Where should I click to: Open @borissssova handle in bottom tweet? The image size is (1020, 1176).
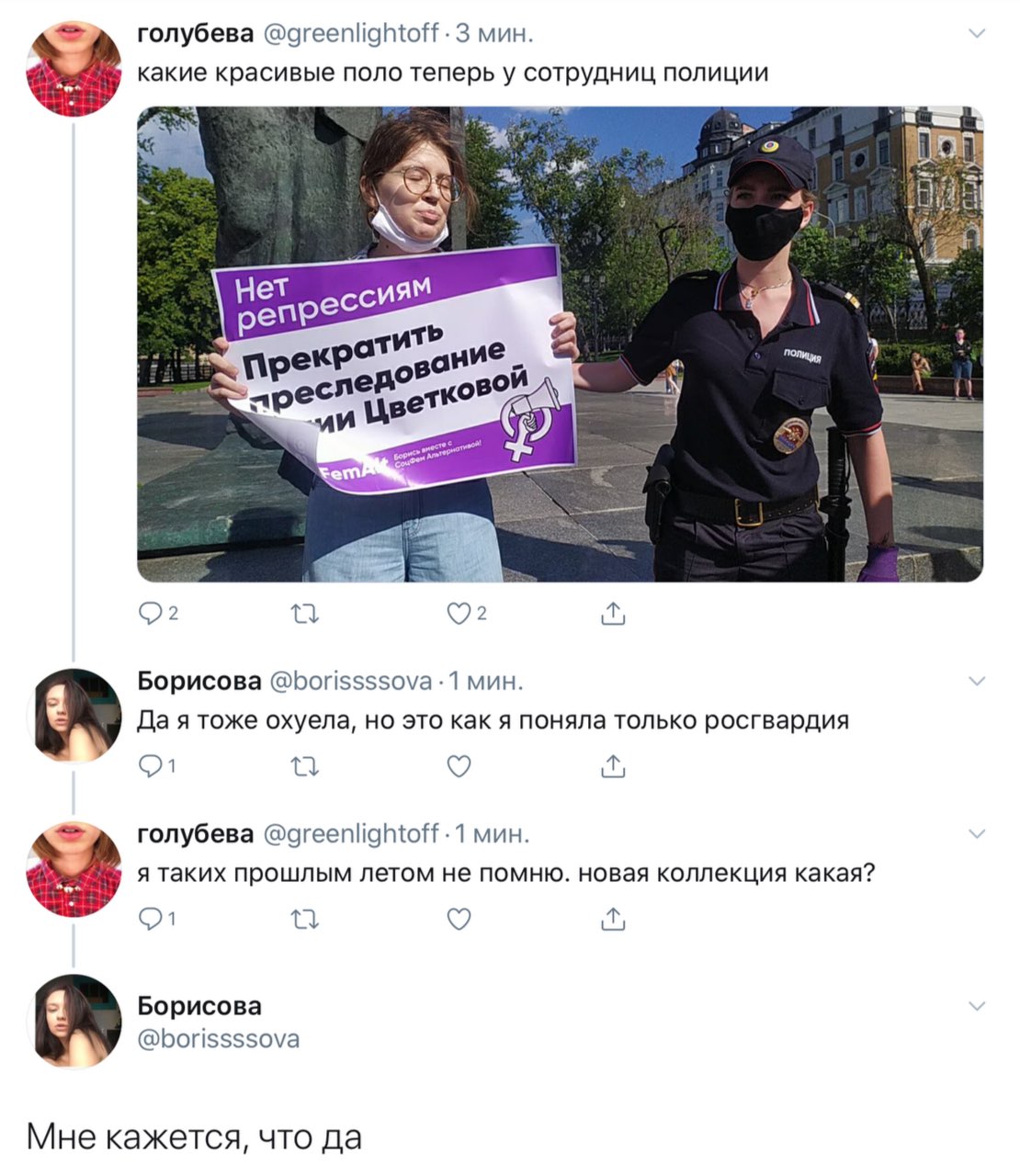coord(219,1039)
